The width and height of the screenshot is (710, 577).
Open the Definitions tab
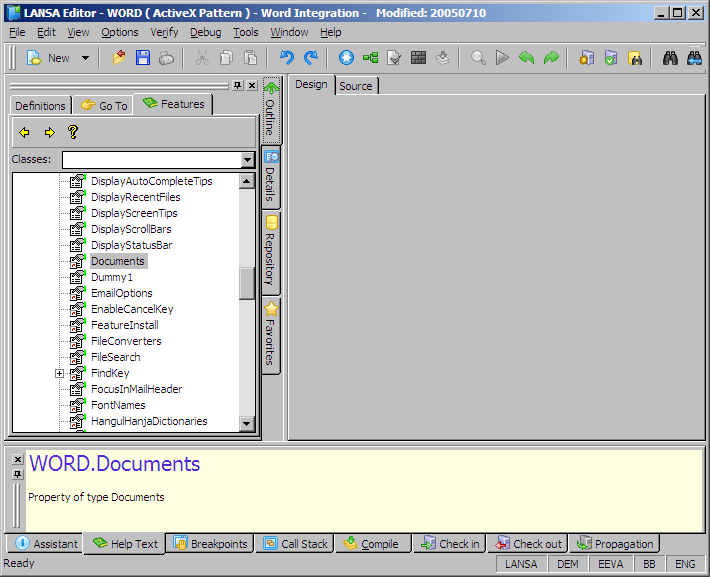tap(40, 105)
